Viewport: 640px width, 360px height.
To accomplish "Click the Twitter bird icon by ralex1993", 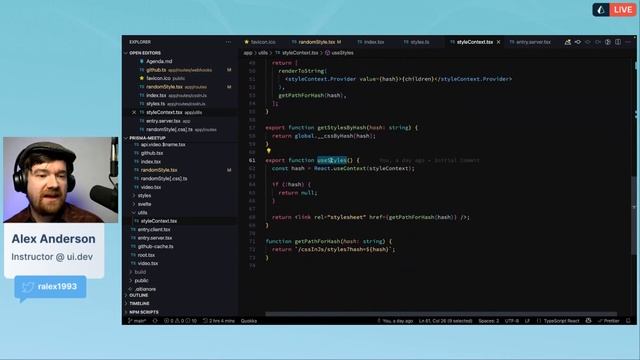I will [27, 287].
